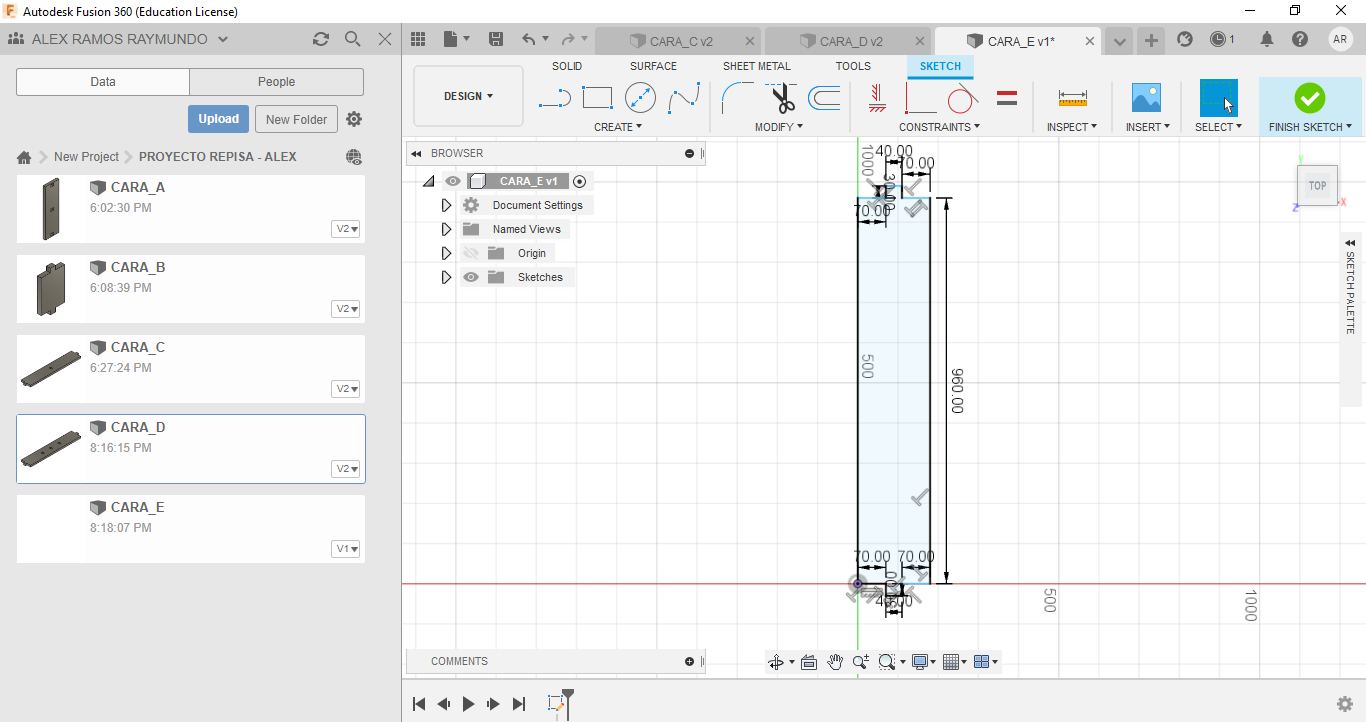Collapse the CARA_E v1 root node

[x=428, y=181]
